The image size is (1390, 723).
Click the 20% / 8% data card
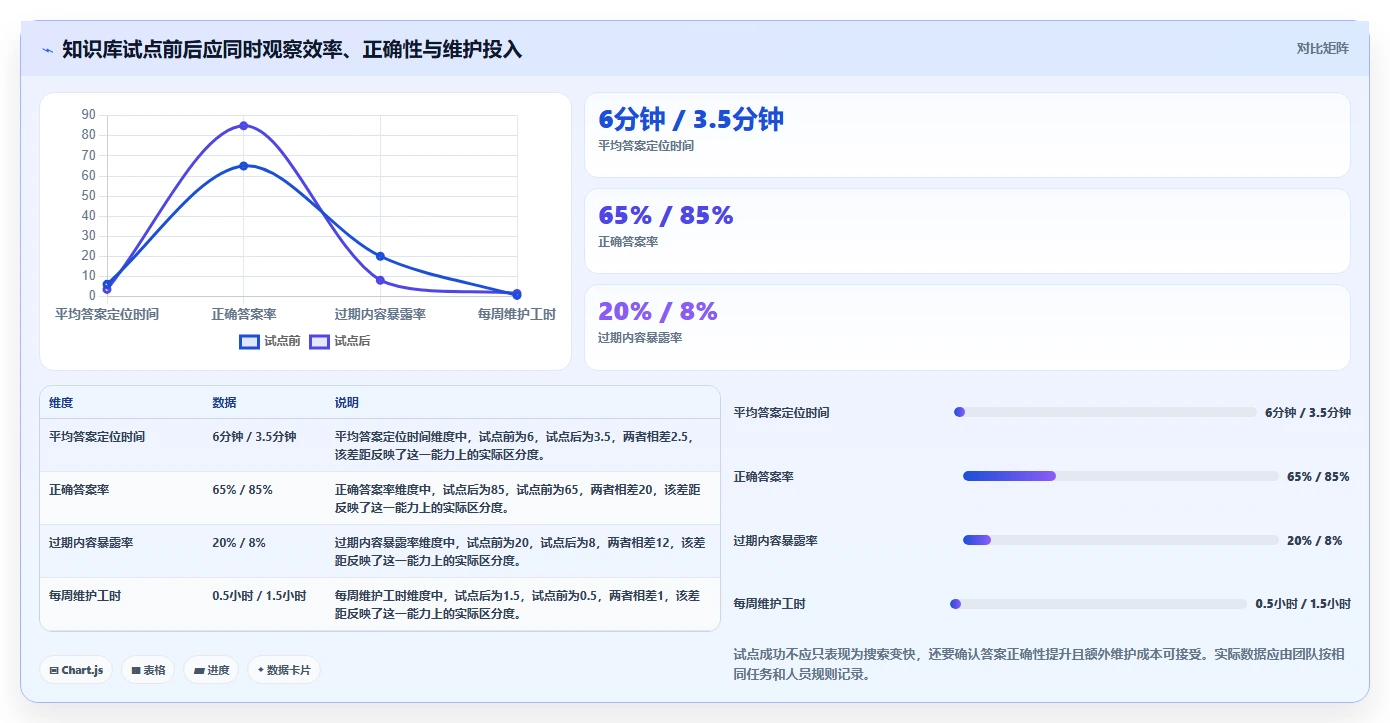[x=967, y=327]
